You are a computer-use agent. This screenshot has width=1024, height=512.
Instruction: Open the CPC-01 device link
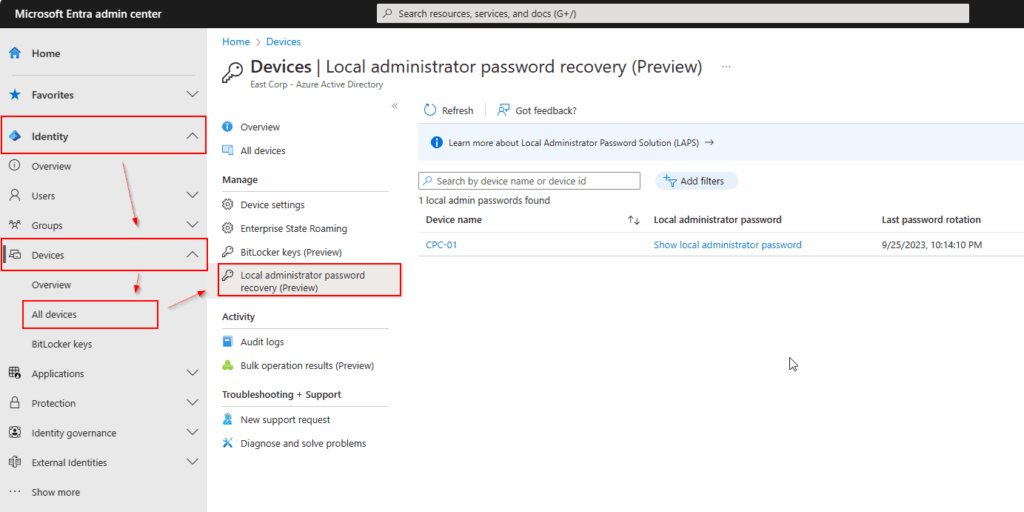441,245
